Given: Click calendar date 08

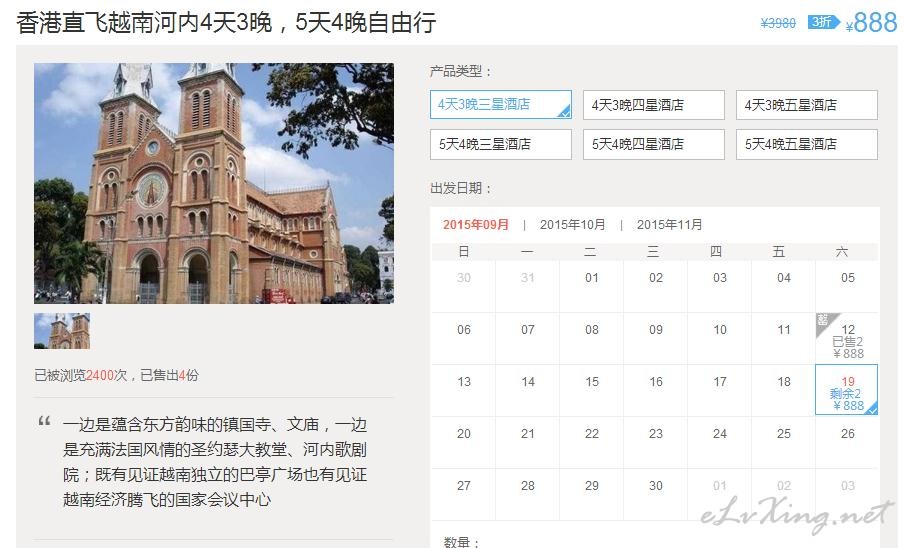Looking at the screenshot, I should 592,338.
